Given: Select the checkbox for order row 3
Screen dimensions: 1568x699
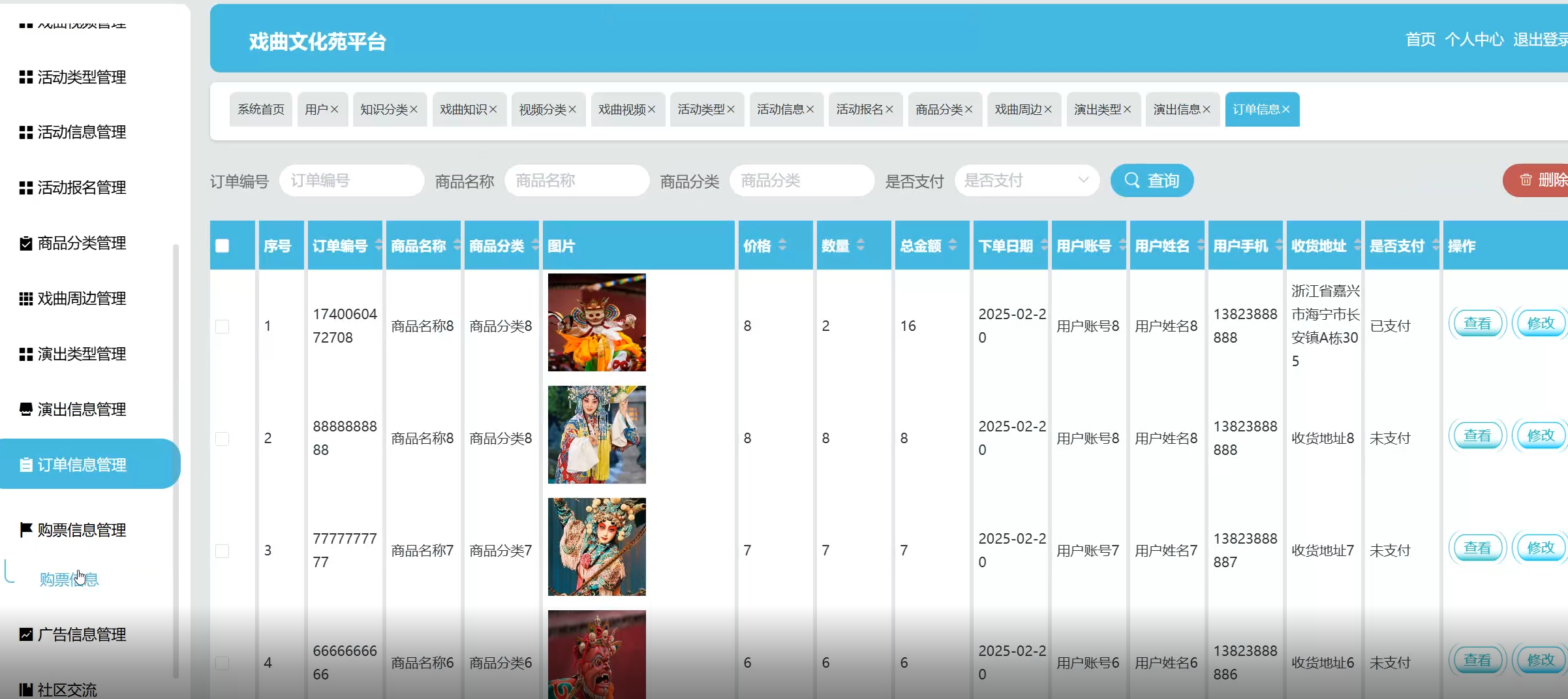Looking at the screenshot, I should (x=223, y=551).
